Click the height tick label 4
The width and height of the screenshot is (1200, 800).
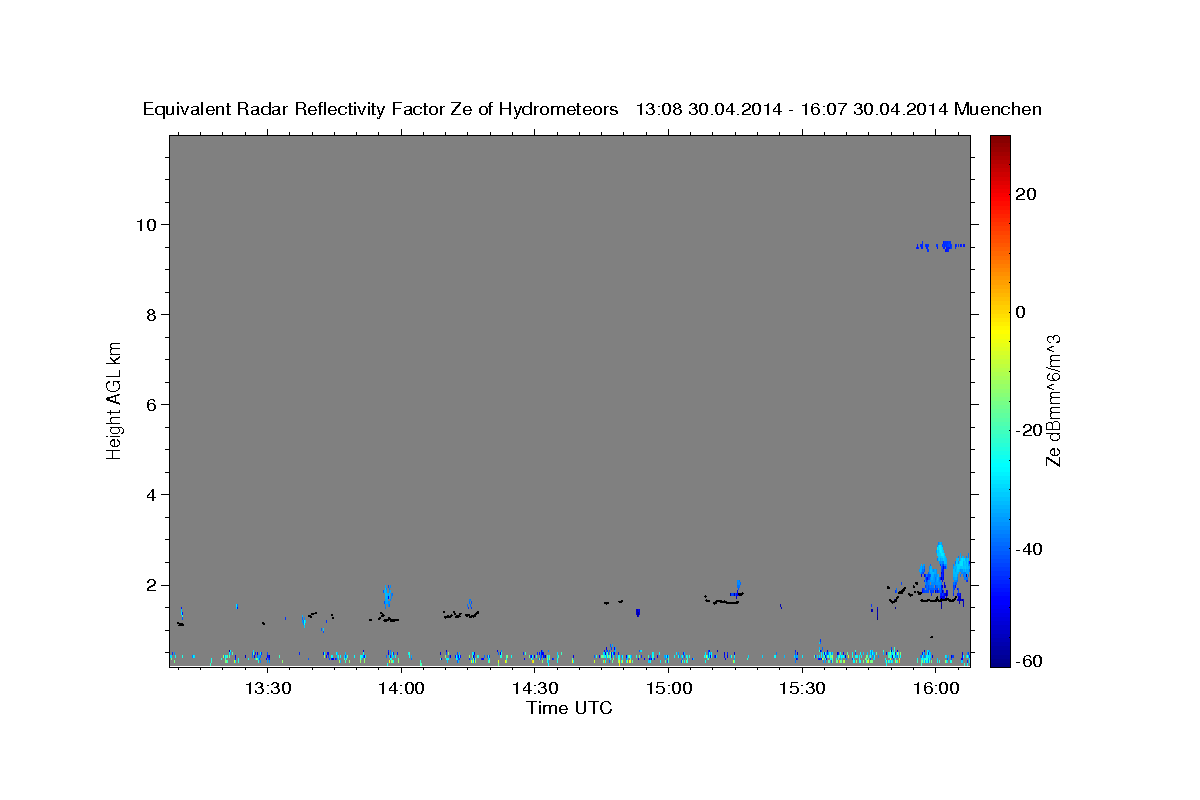click(153, 495)
